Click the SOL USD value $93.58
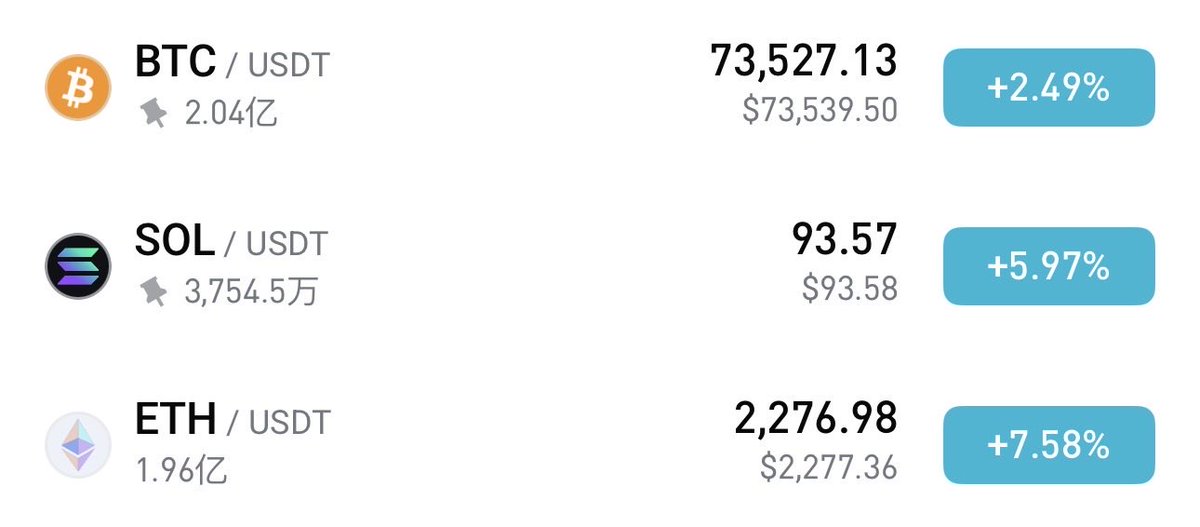The height and width of the screenshot is (527, 1200). pyautogui.click(x=849, y=288)
